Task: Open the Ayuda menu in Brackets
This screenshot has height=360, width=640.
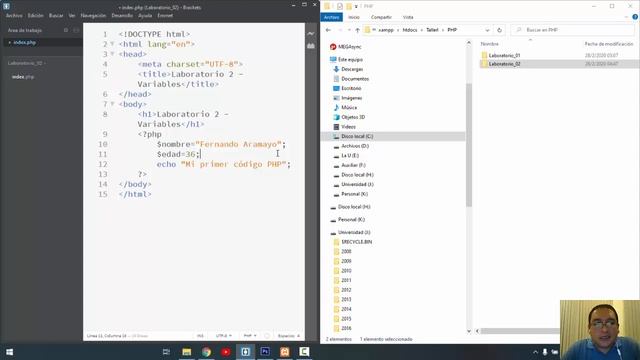Action: tap(145, 16)
